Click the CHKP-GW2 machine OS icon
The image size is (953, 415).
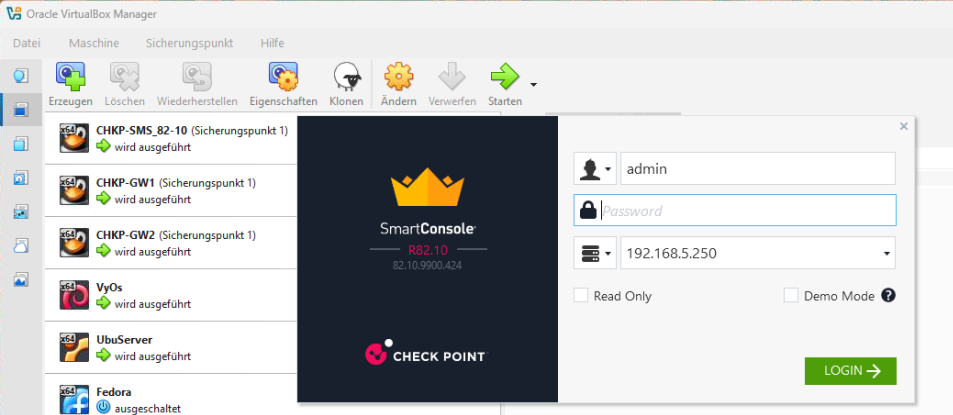tap(75, 243)
